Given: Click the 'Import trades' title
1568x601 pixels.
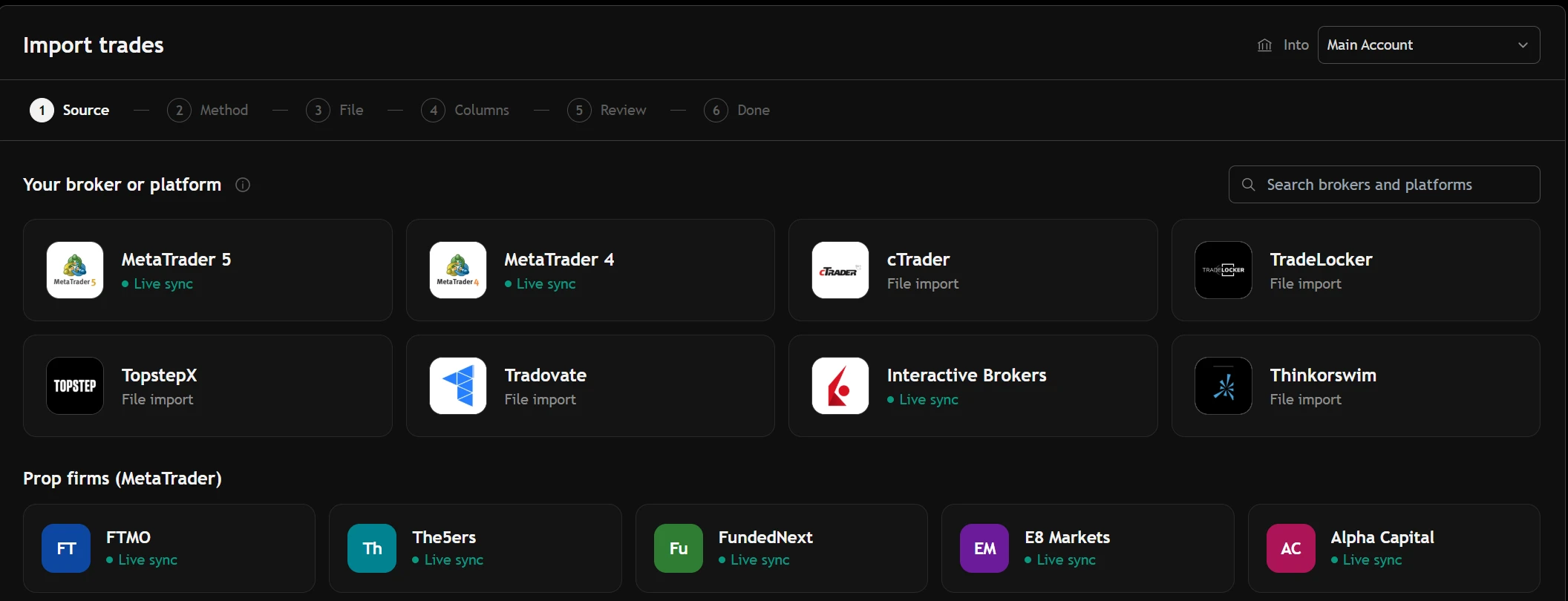Looking at the screenshot, I should (94, 45).
